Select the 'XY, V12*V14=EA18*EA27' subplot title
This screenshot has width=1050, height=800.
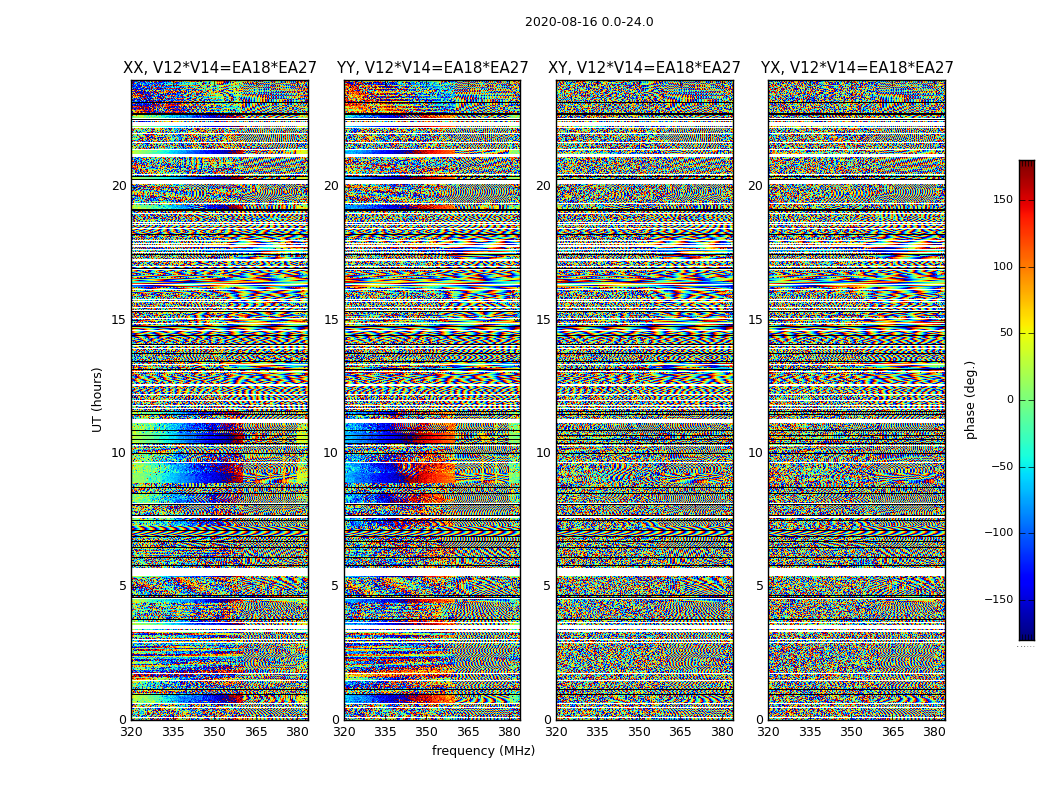644,68
